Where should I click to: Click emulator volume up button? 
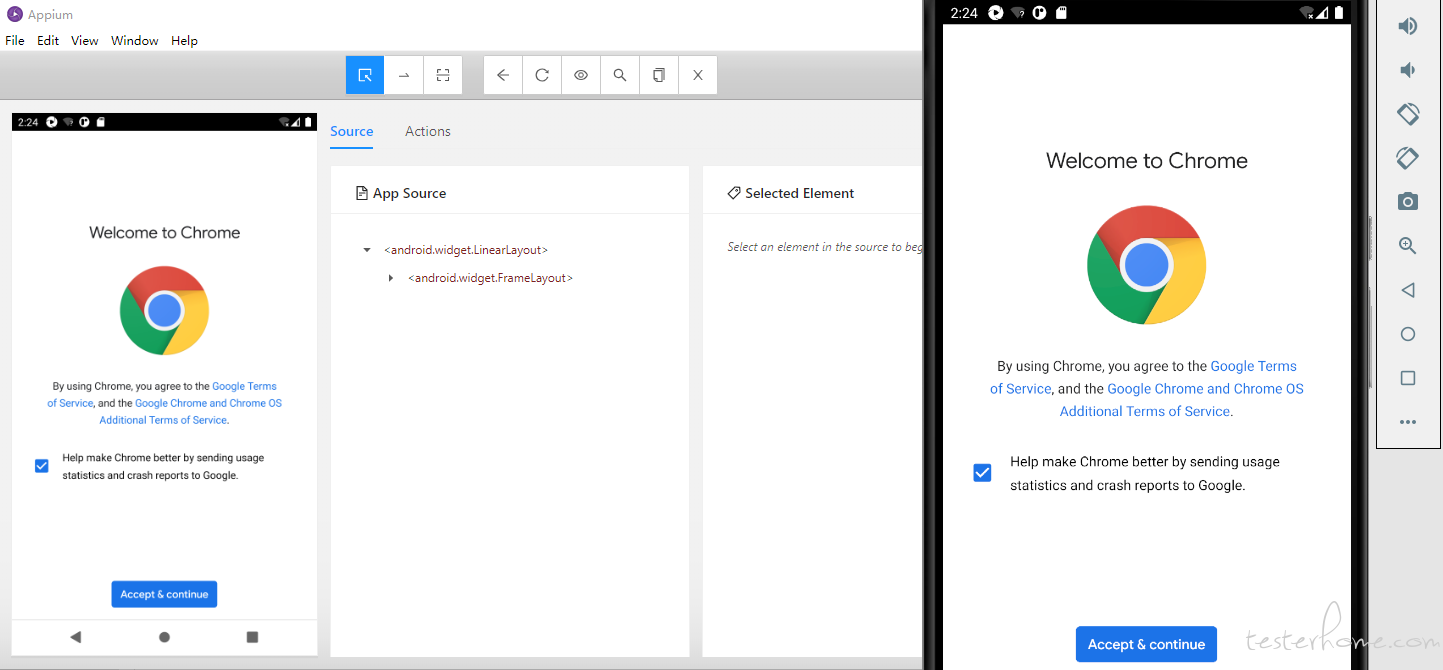click(1408, 26)
